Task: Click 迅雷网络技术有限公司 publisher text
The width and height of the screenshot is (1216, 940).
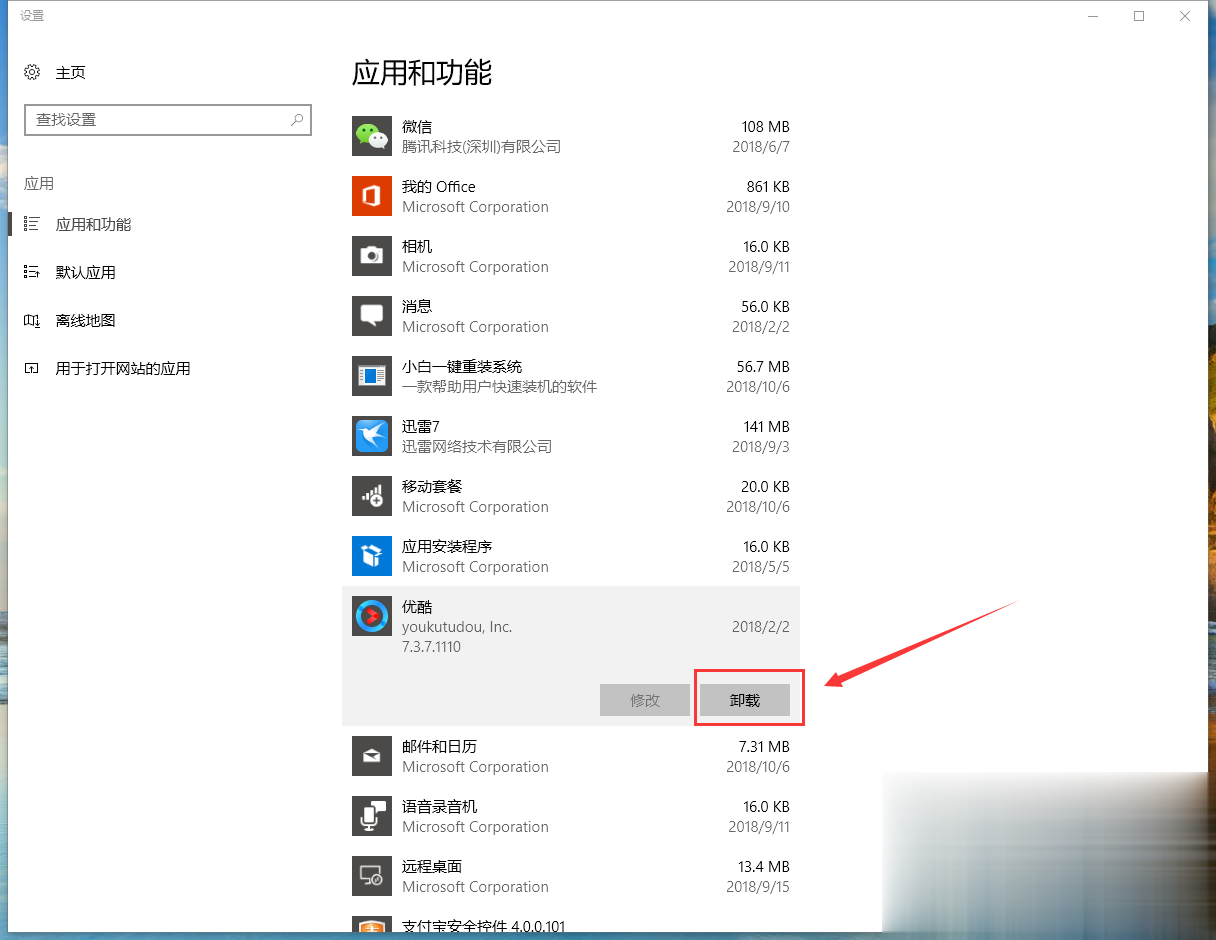Action: [477, 446]
